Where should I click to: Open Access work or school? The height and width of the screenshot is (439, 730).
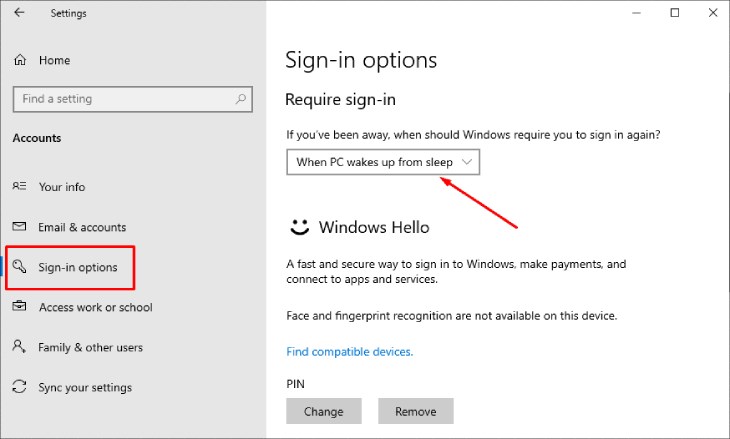(95, 307)
